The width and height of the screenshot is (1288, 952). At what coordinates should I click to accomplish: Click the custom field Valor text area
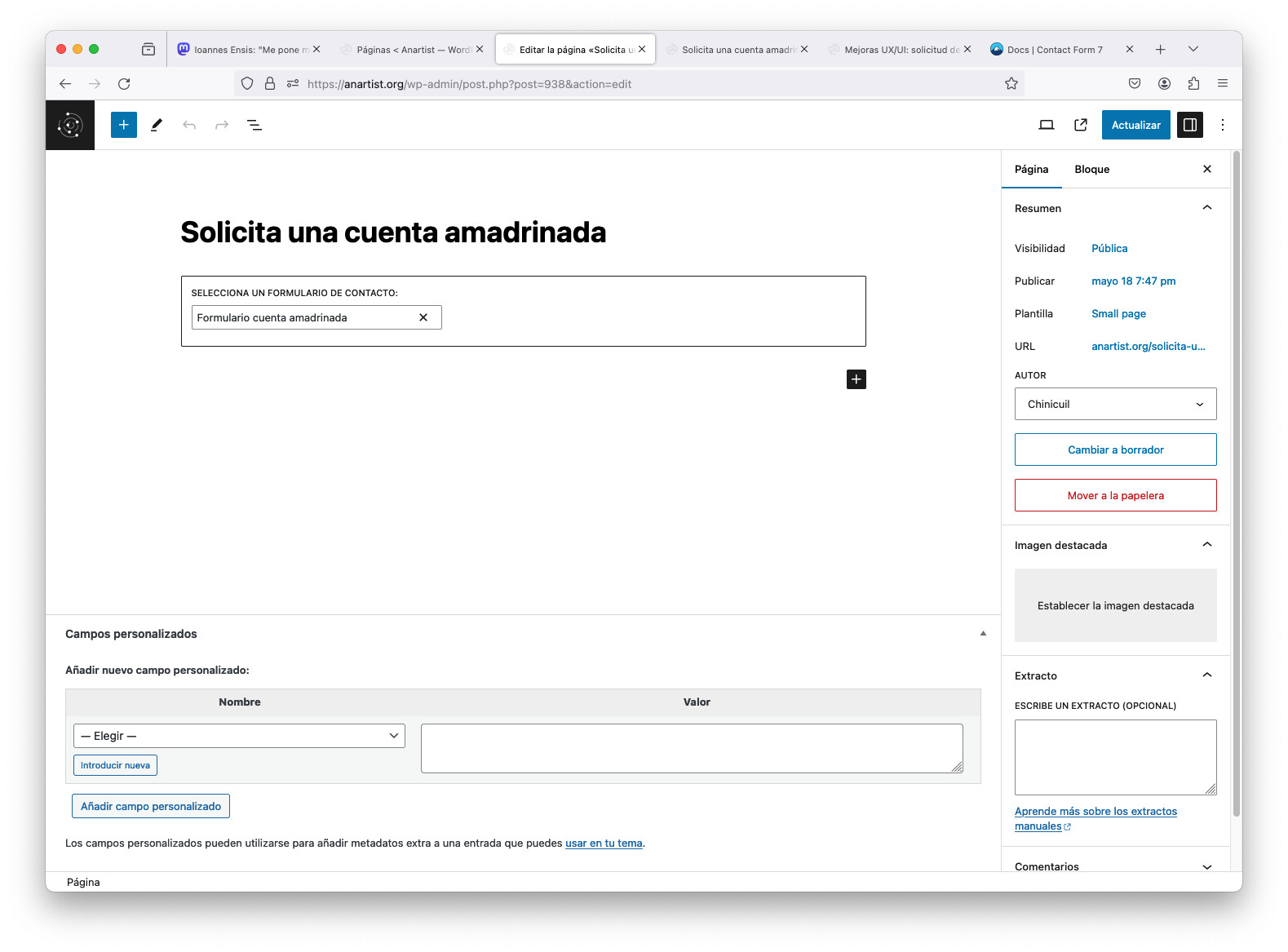pos(692,748)
